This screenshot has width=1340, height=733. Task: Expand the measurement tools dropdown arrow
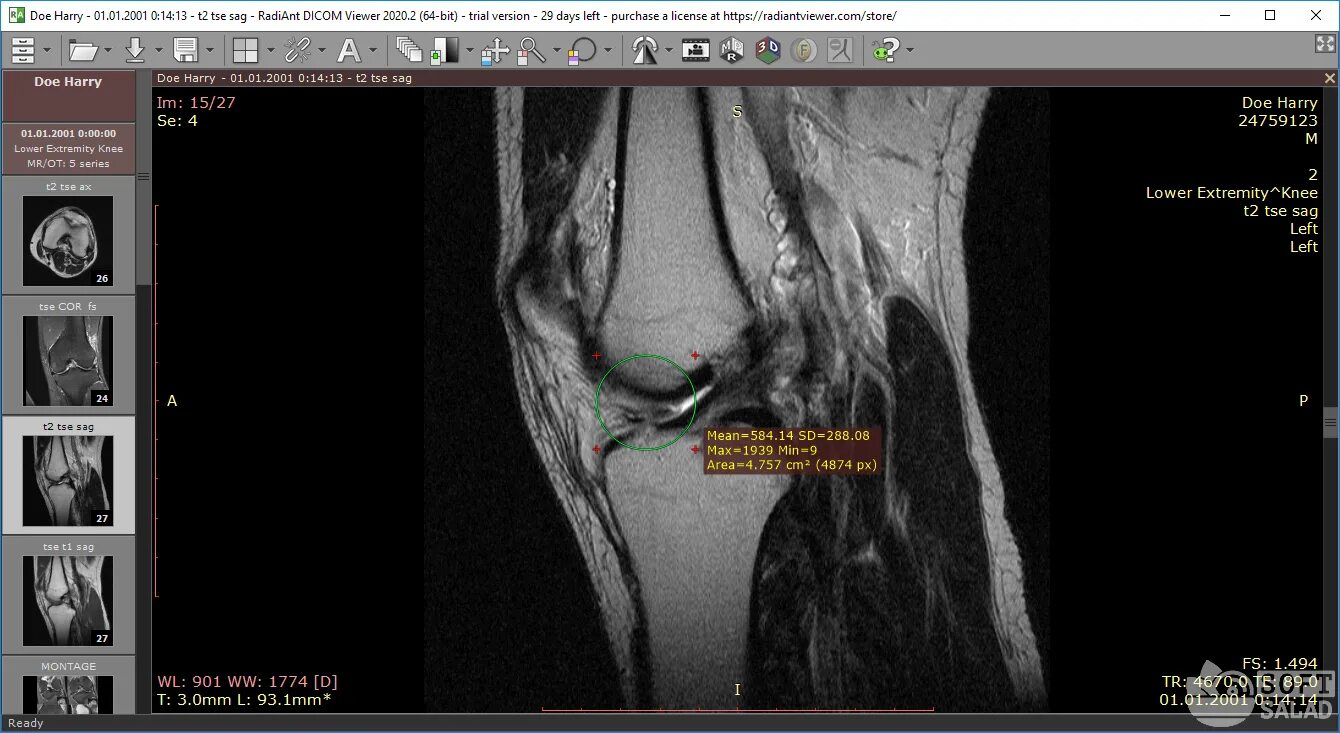(607, 50)
